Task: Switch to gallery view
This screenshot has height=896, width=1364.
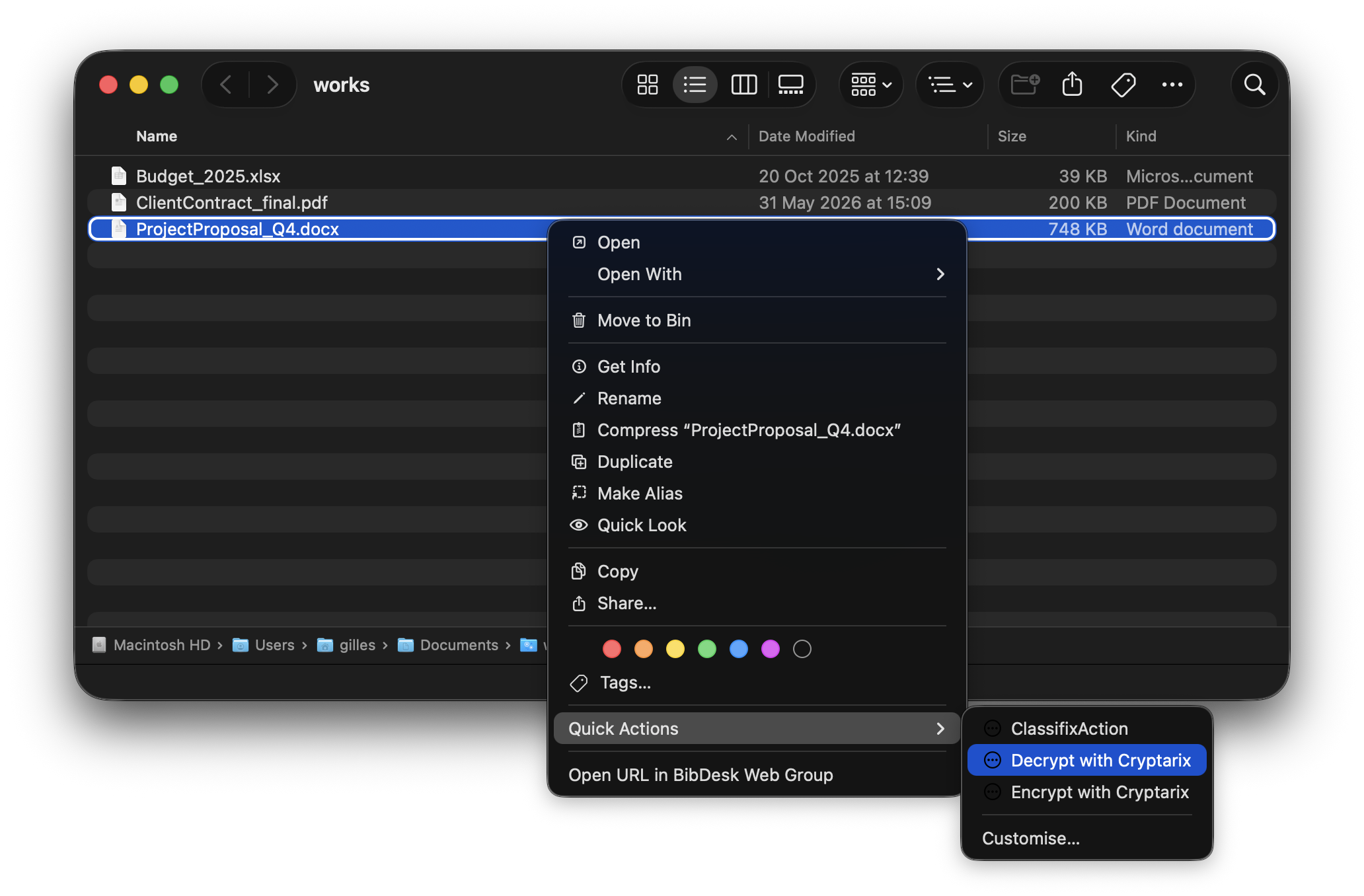Action: tap(790, 85)
